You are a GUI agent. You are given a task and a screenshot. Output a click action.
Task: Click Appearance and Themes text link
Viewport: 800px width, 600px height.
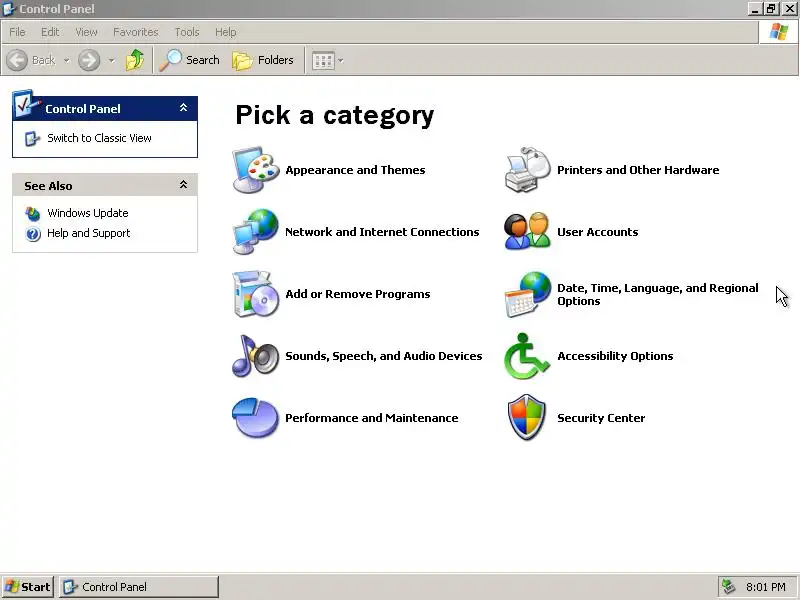[x=355, y=170]
